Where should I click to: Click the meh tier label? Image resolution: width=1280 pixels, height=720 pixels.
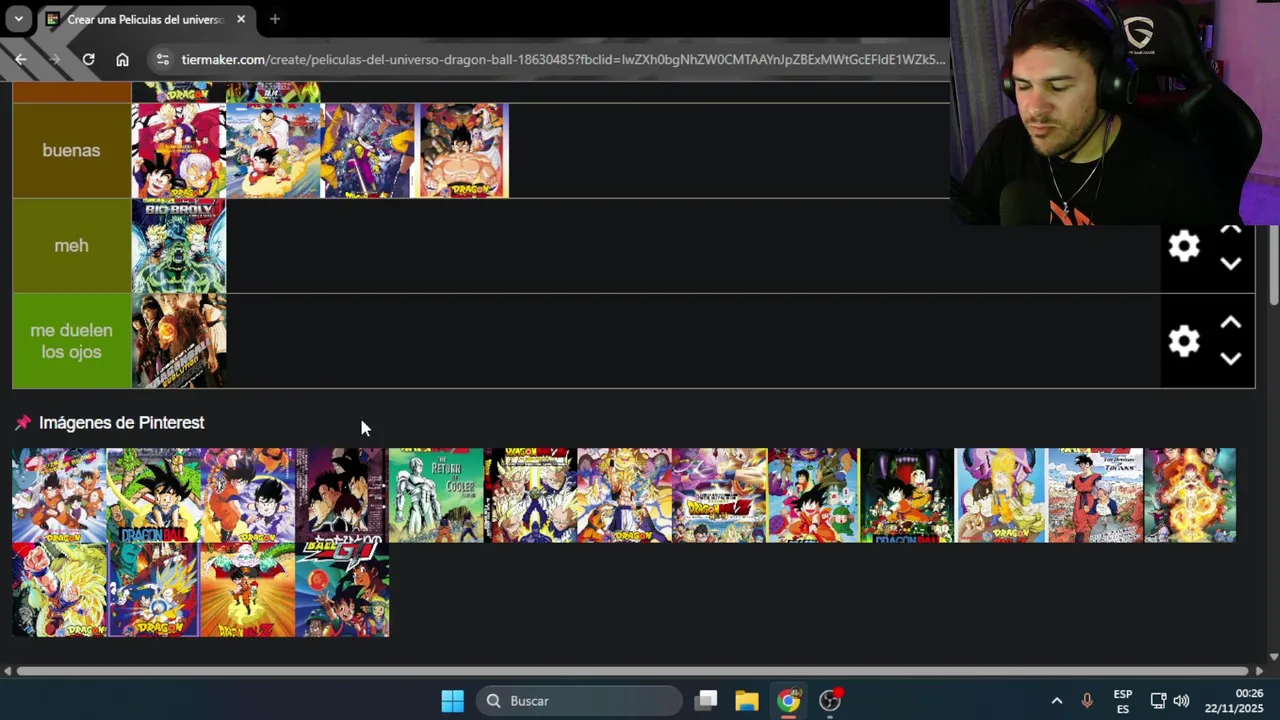[71, 245]
